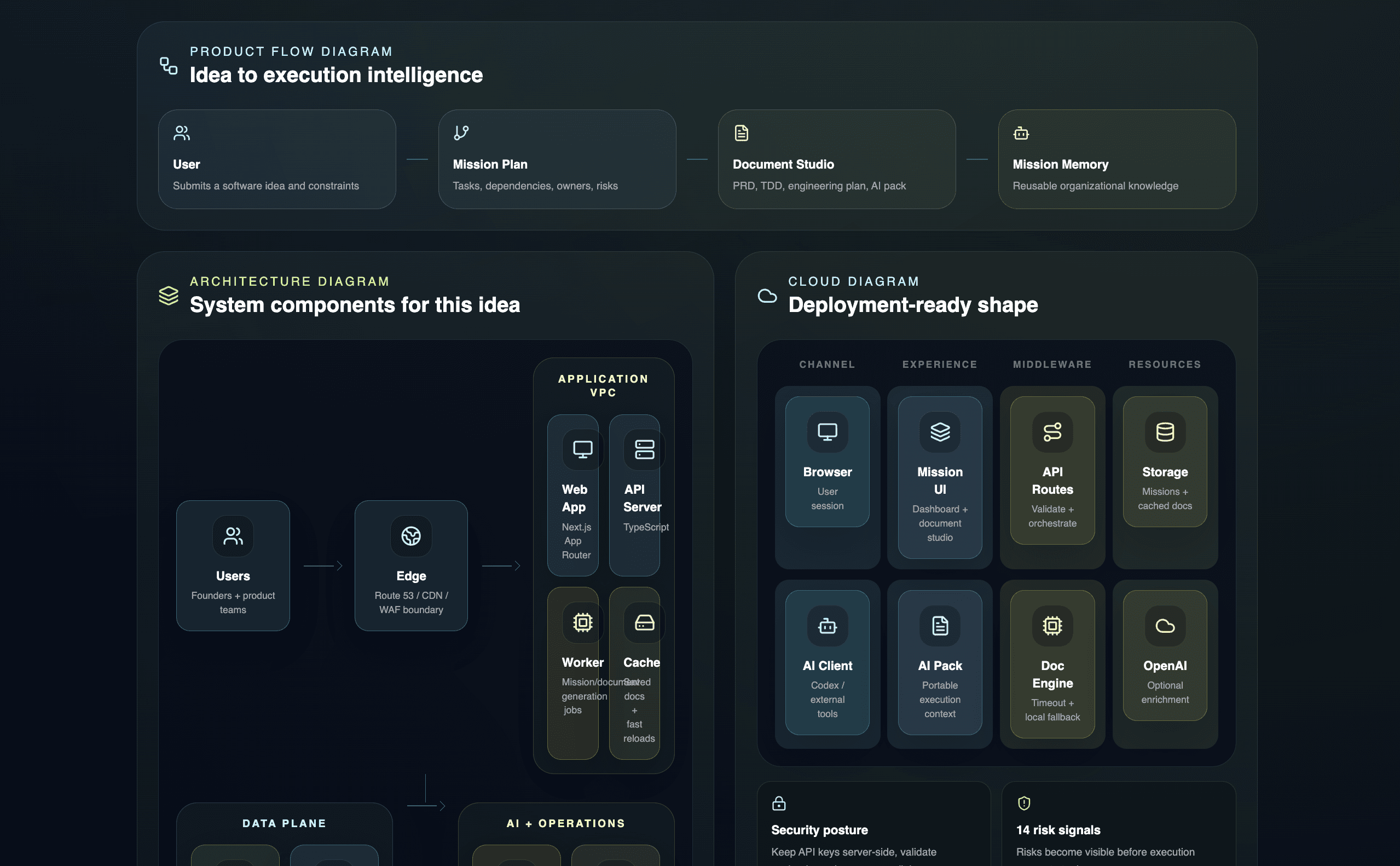Click the Cloud Diagram cloud icon
Image resolution: width=1400 pixels, height=866 pixels.
coord(767,296)
